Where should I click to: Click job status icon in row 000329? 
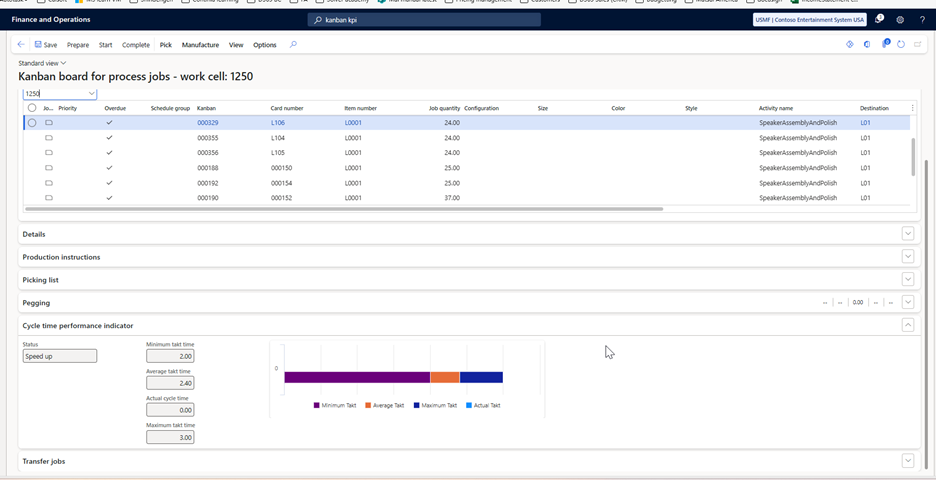coord(49,122)
